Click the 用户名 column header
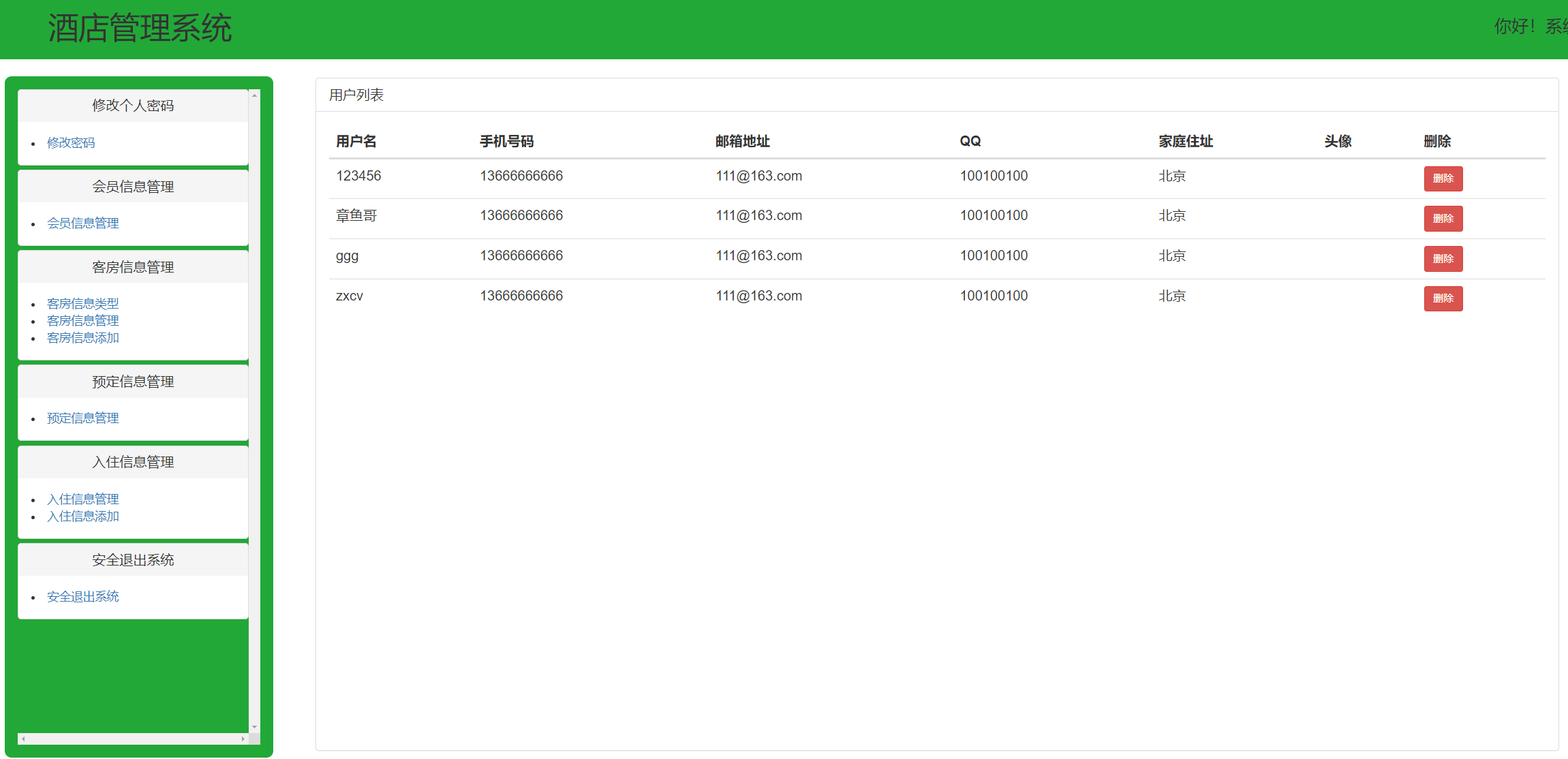This screenshot has width=1568, height=759. tap(356, 141)
